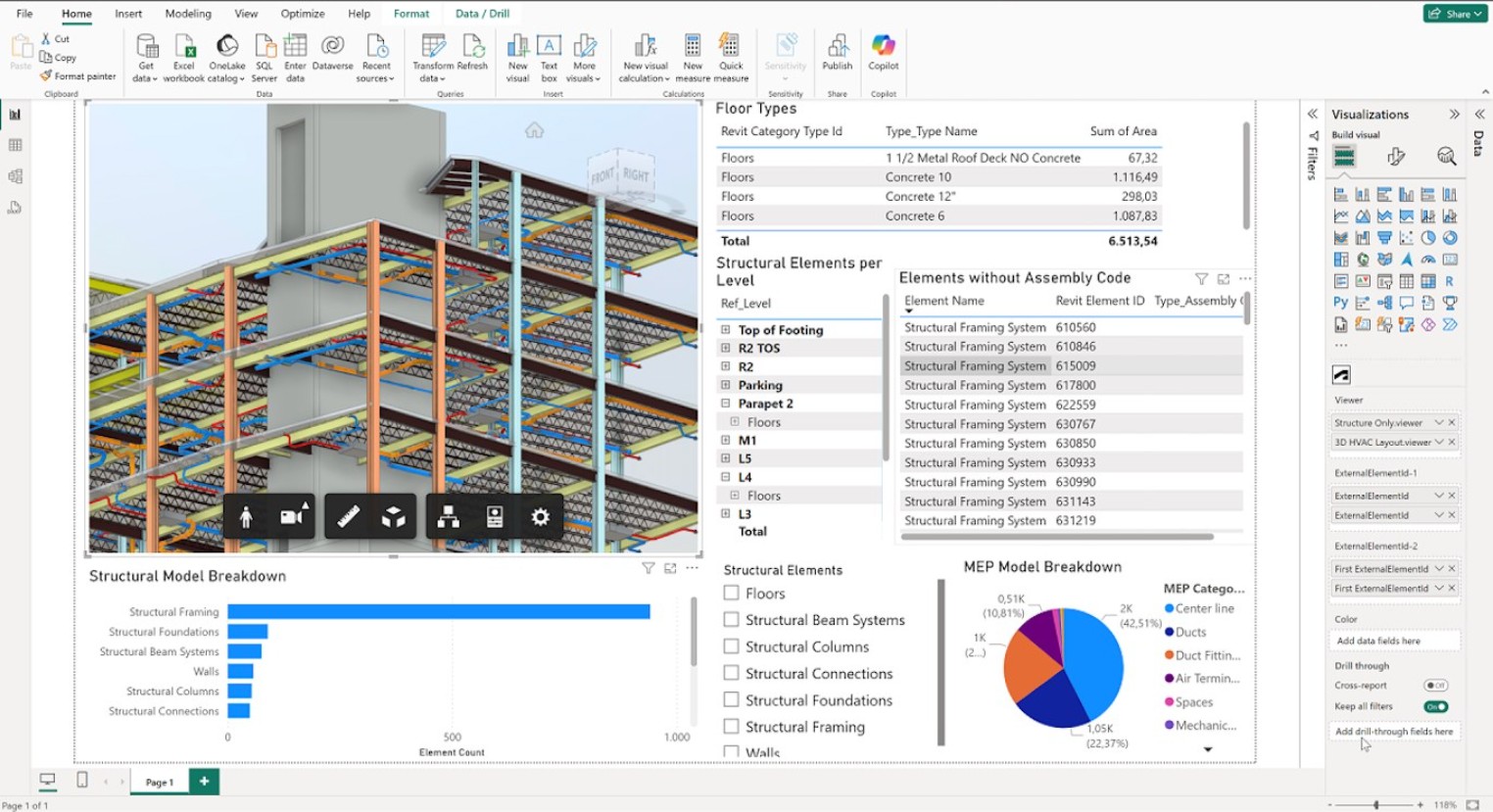This screenshot has height=812, width=1493.
Task: Select the Python visual icon
Action: (1339, 301)
